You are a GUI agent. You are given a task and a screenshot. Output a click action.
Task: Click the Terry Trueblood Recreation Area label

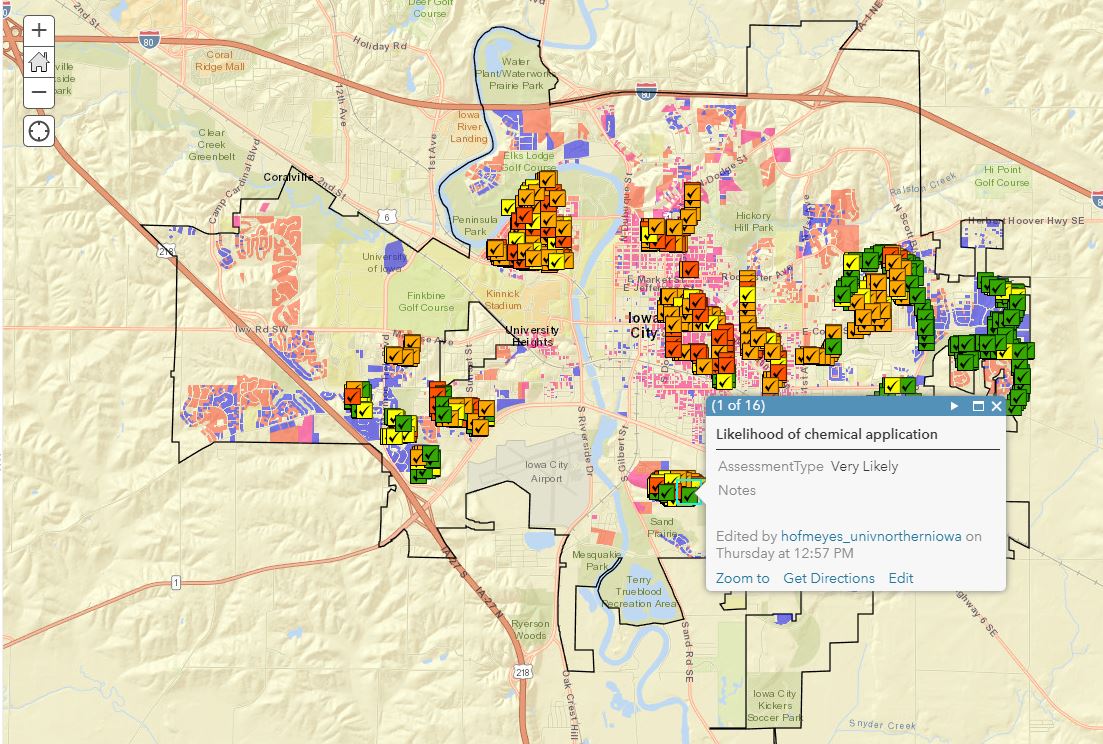[x=639, y=591]
